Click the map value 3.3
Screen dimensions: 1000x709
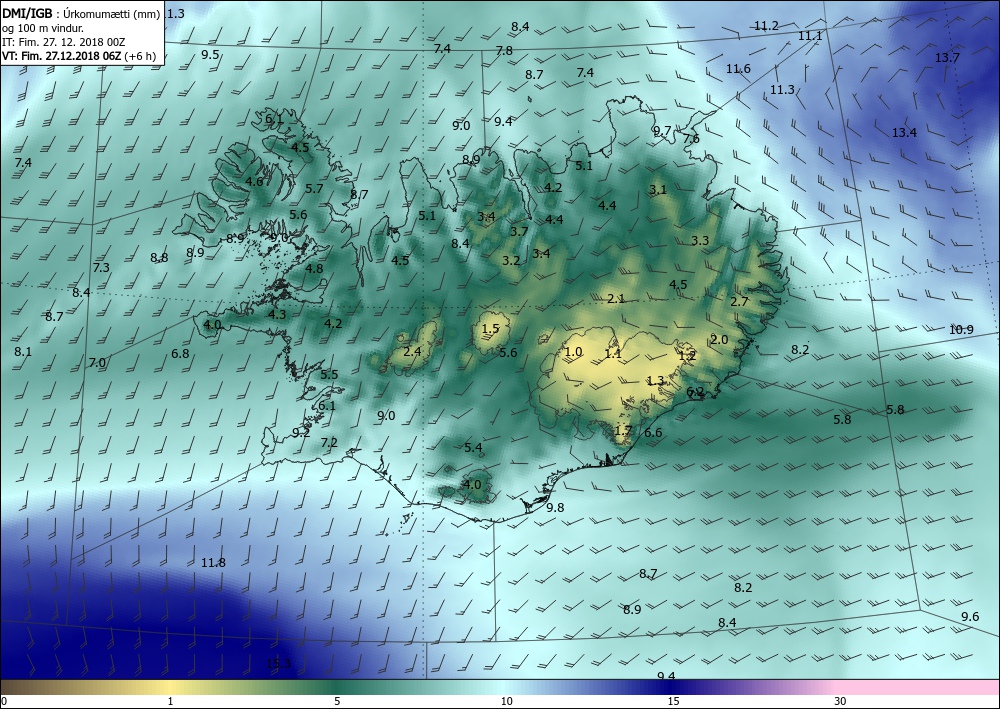pyautogui.click(x=700, y=241)
